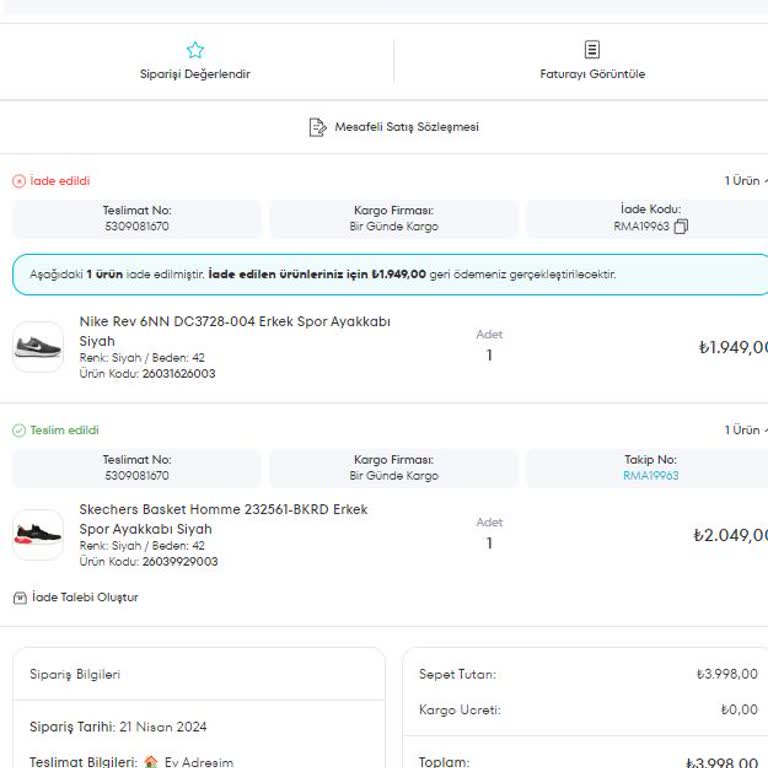The height and width of the screenshot is (768, 768).
Task: Open the Skechers Basket Homme shoe thumbnail
Action: [38, 535]
